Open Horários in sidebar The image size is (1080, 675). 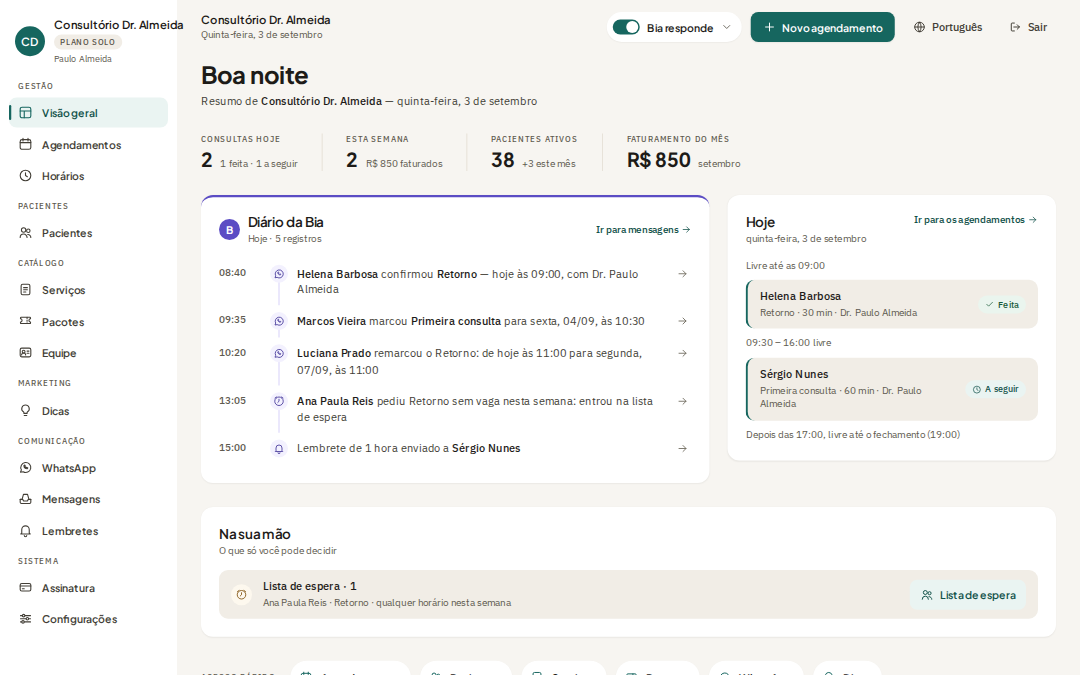89,176
